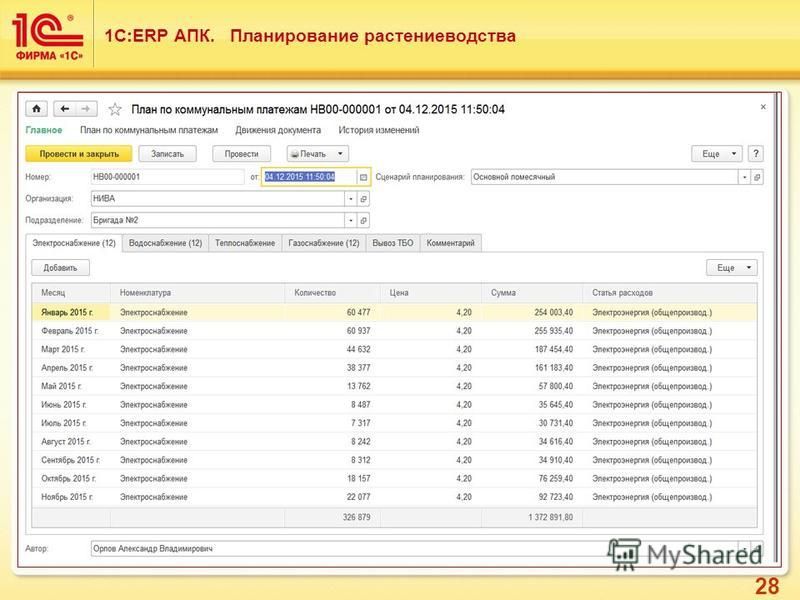This screenshot has height=600, width=800.
Task: Open the Организация НИВА record icon
Action: tap(363, 198)
